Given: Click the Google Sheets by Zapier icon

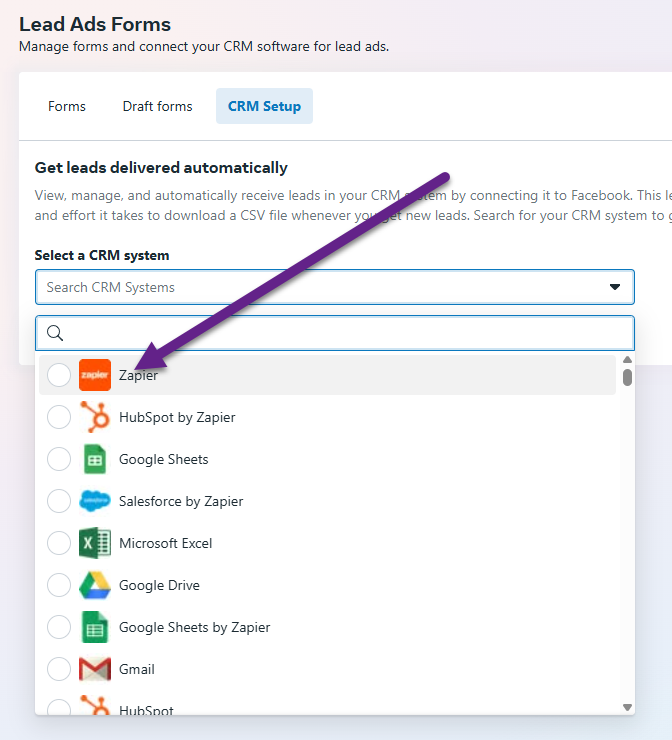Looking at the screenshot, I should [x=95, y=627].
